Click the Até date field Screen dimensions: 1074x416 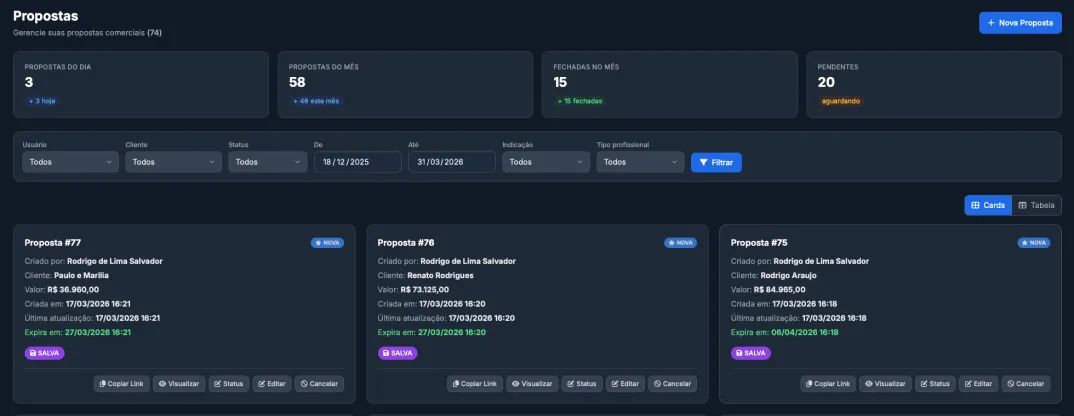(x=451, y=162)
